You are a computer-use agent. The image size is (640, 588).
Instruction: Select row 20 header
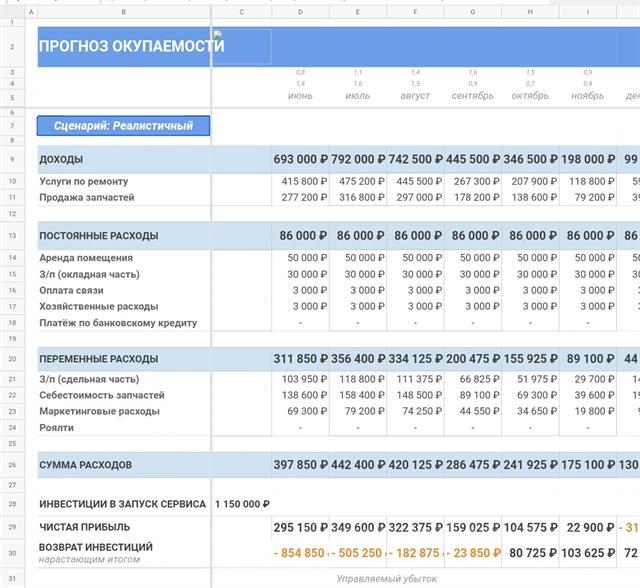point(12,359)
